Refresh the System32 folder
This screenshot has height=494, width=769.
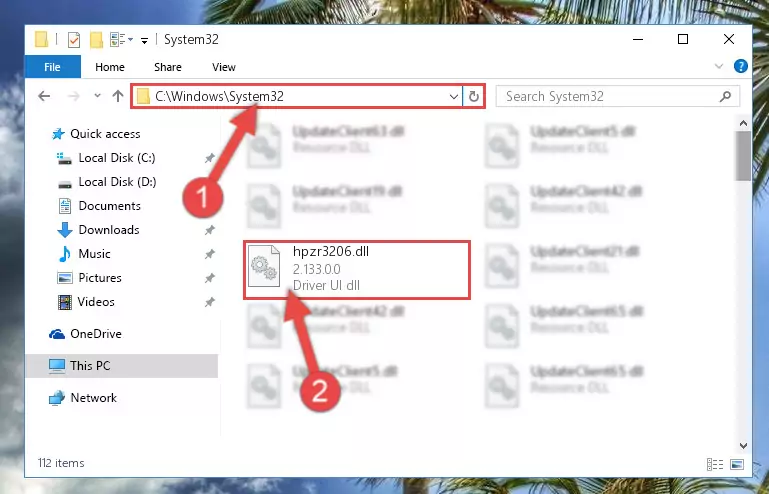[473, 97]
